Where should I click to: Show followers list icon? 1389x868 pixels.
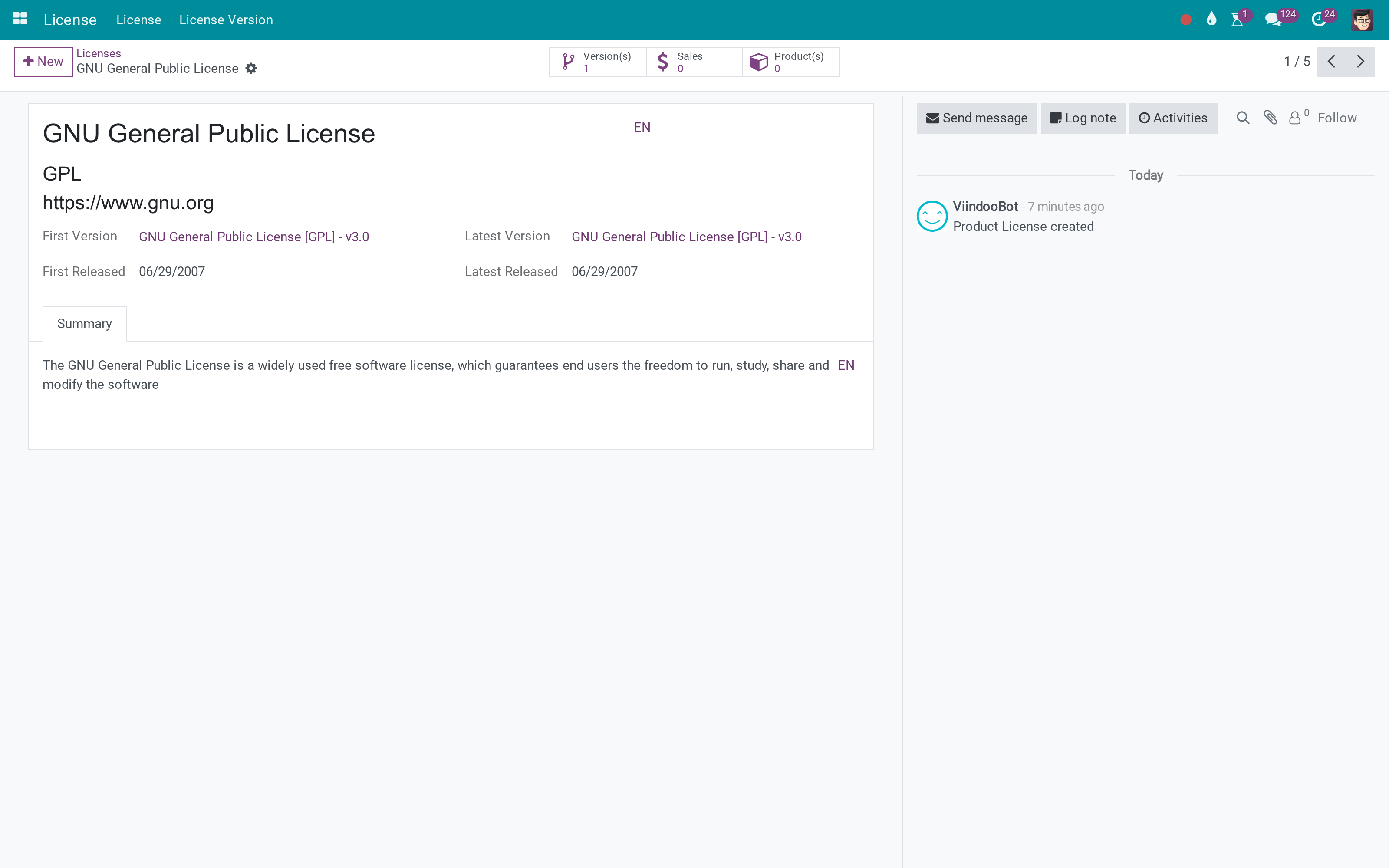pos(1299,117)
